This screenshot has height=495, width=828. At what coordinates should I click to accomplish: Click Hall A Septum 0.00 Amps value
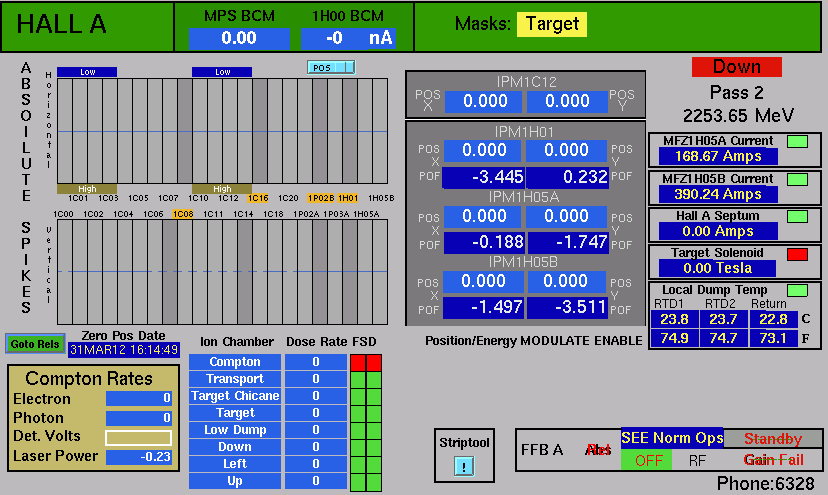click(718, 231)
